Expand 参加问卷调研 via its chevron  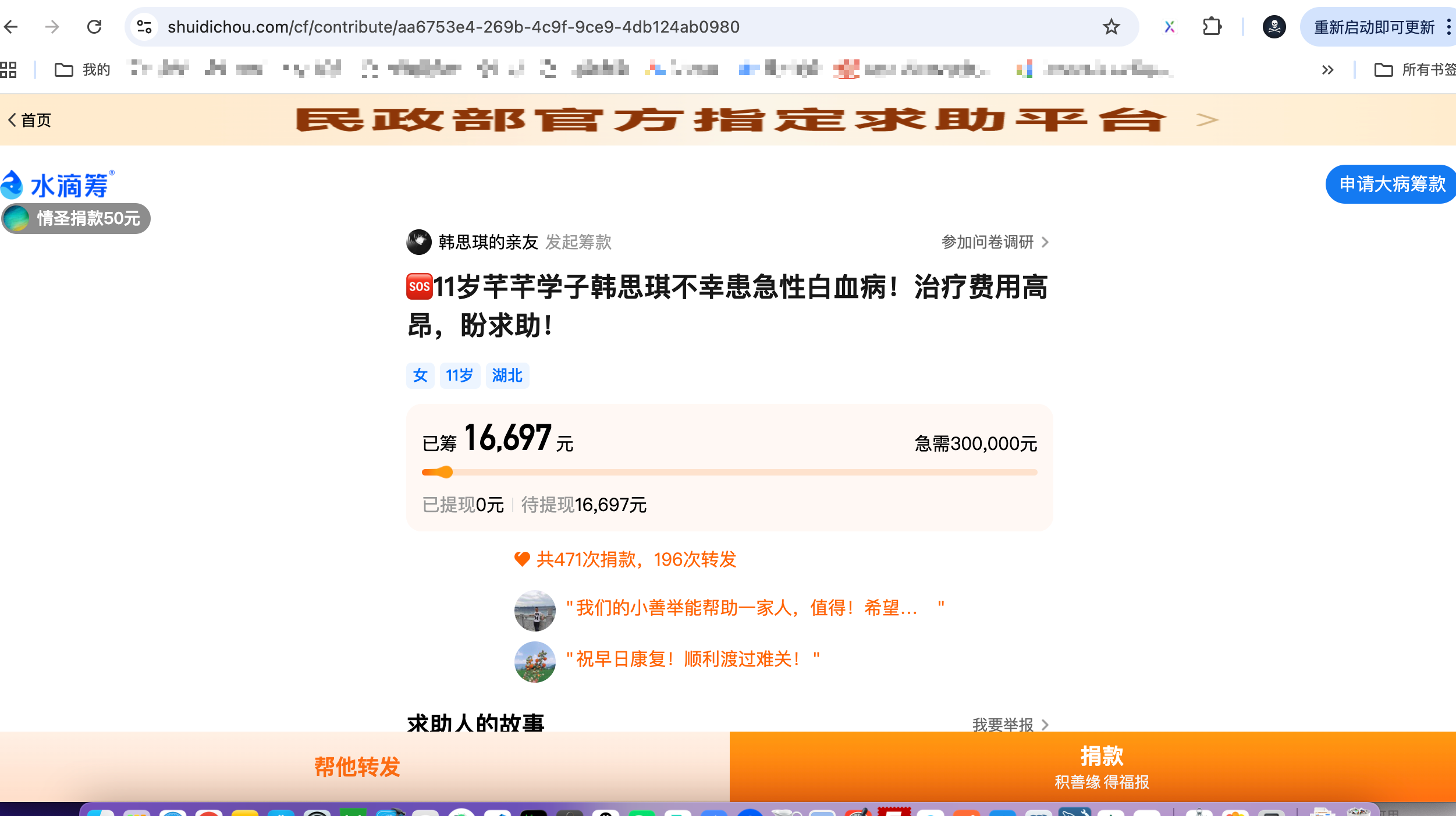tap(1045, 243)
